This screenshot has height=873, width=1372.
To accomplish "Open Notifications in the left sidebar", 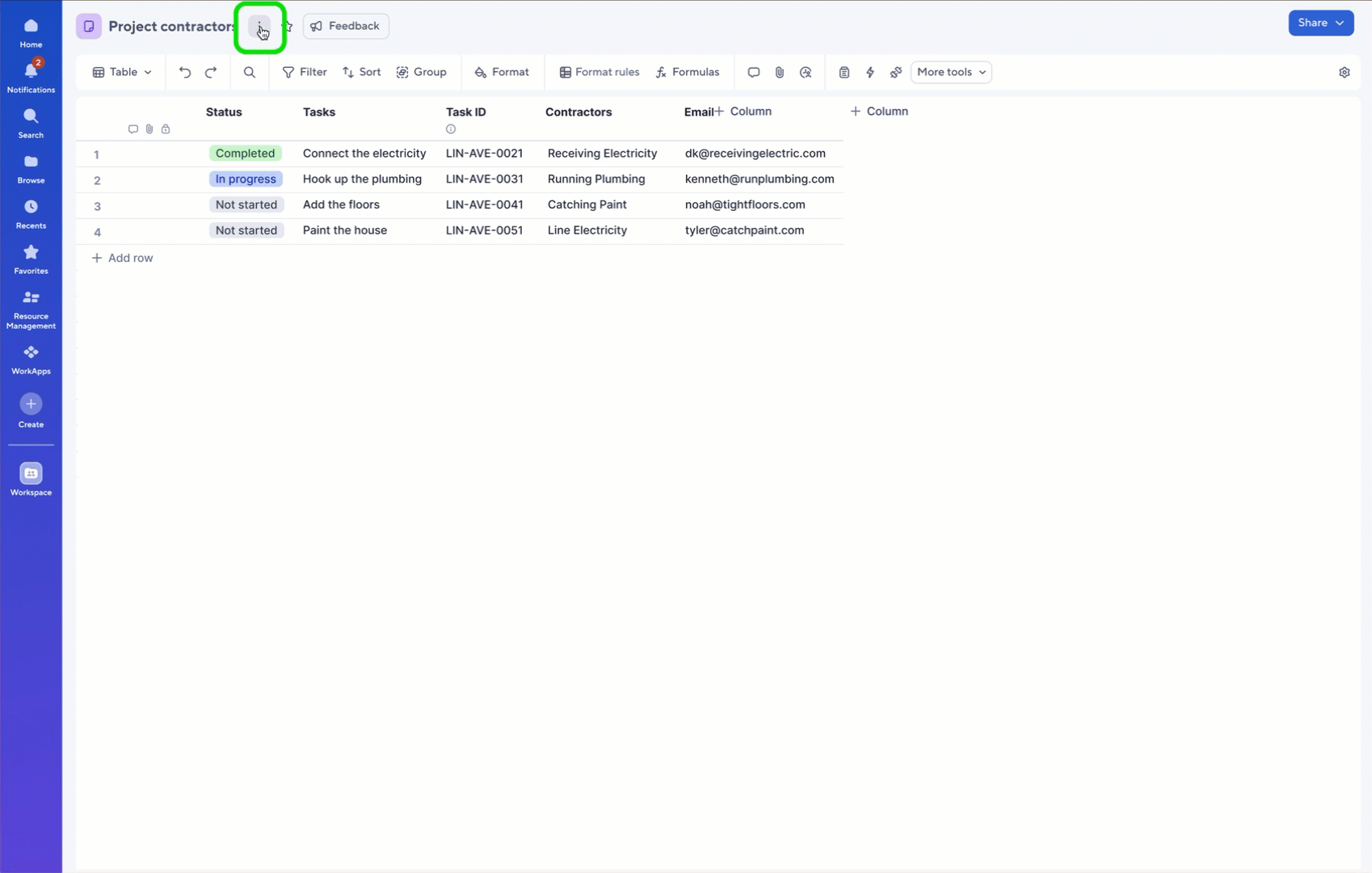I will [31, 77].
